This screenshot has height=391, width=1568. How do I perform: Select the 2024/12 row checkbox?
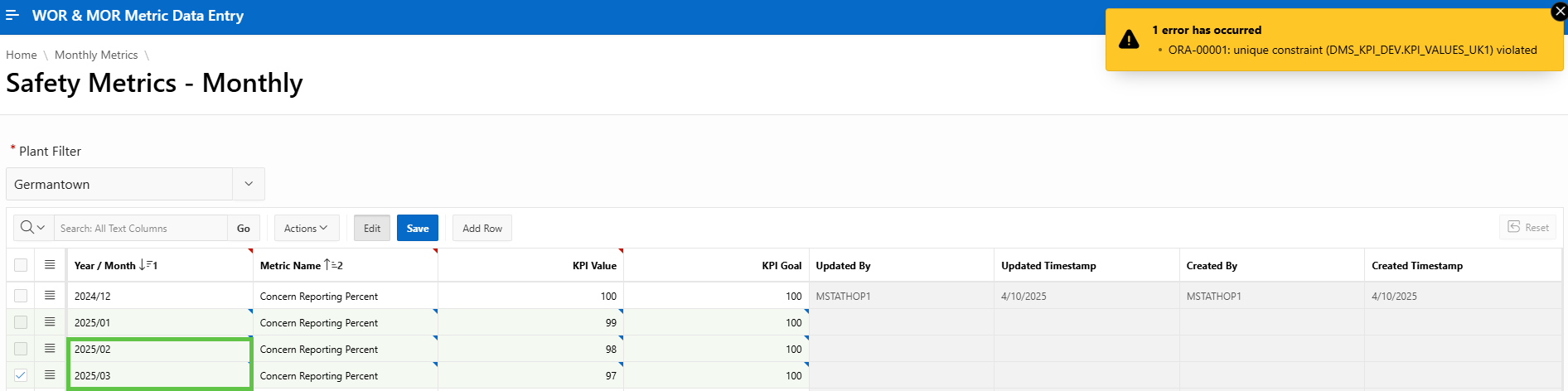[21, 296]
